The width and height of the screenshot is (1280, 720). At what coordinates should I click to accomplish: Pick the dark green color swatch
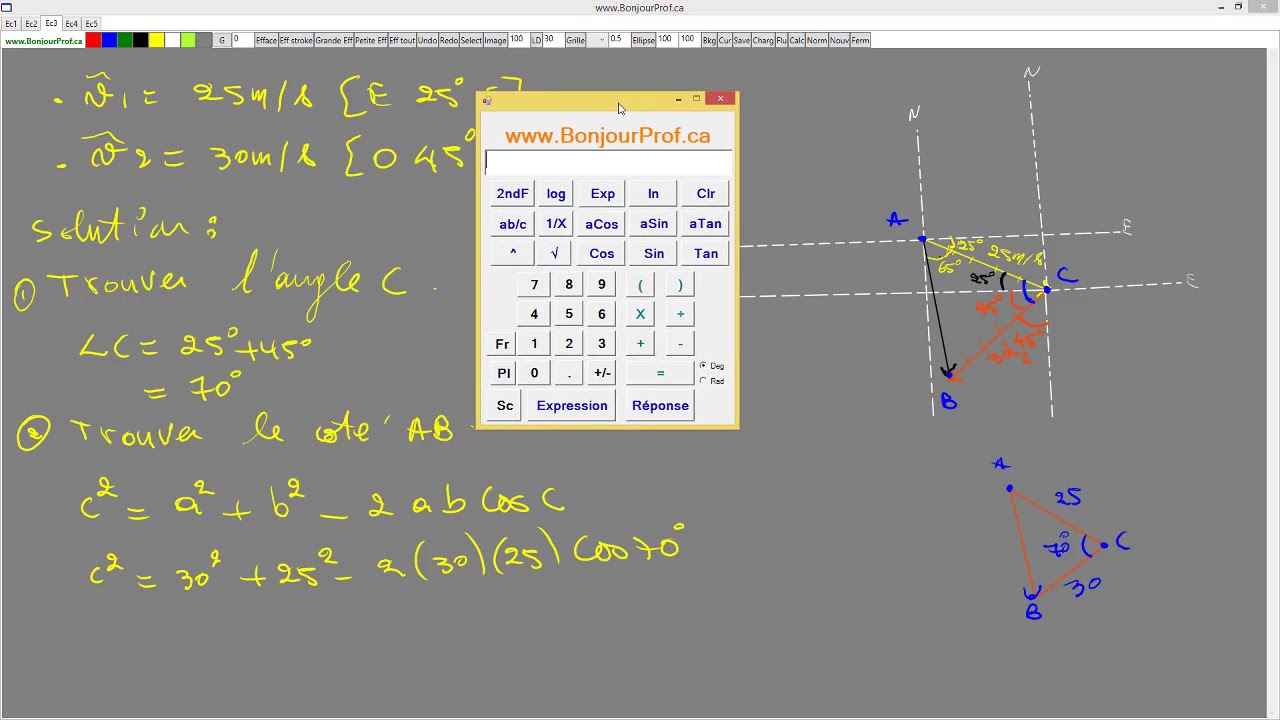click(x=125, y=40)
